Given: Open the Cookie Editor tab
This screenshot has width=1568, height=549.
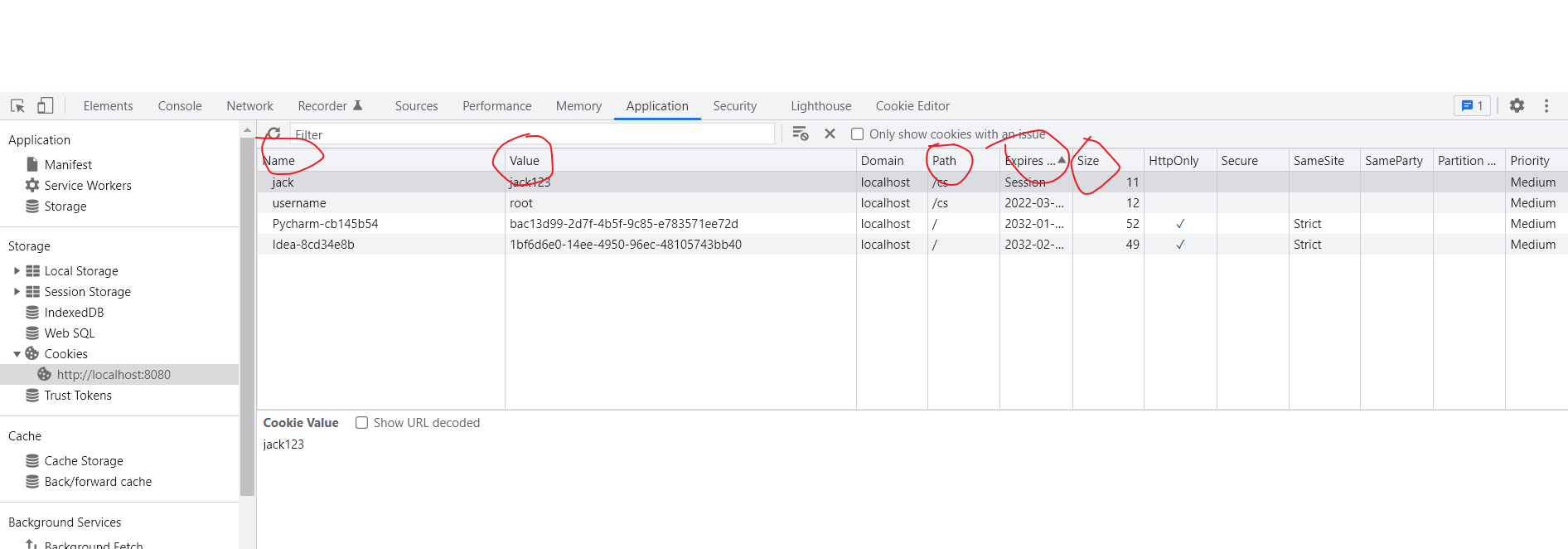Looking at the screenshot, I should [x=912, y=105].
